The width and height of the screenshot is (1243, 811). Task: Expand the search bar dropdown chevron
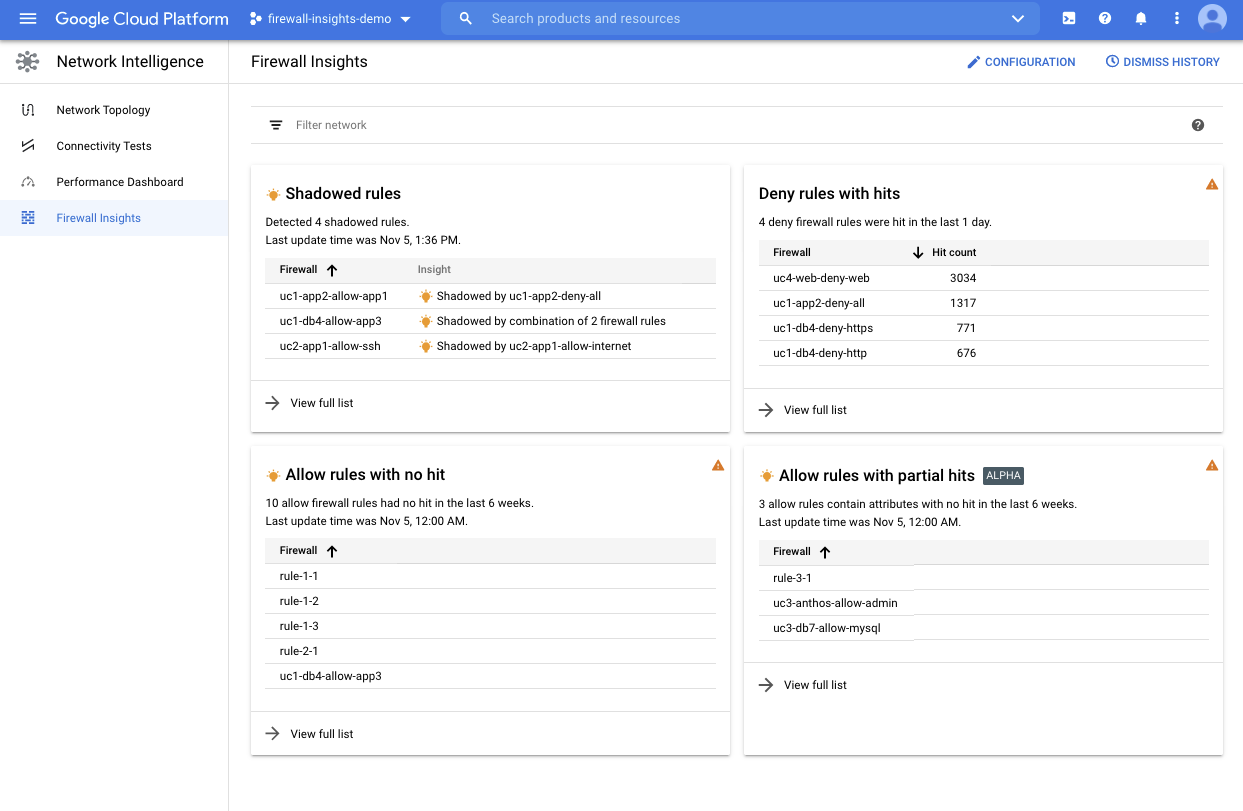[1018, 19]
